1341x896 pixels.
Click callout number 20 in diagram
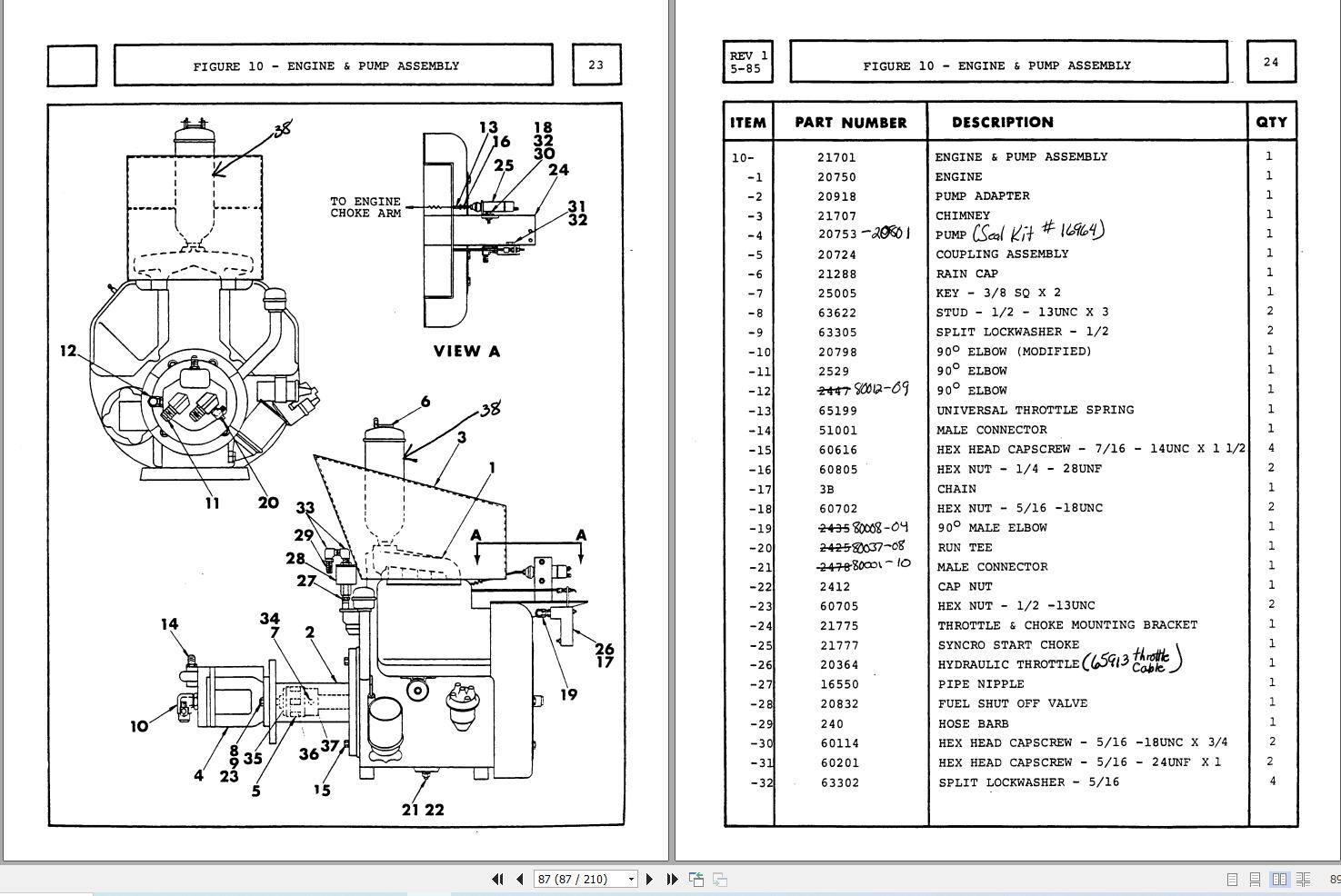click(268, 502)
